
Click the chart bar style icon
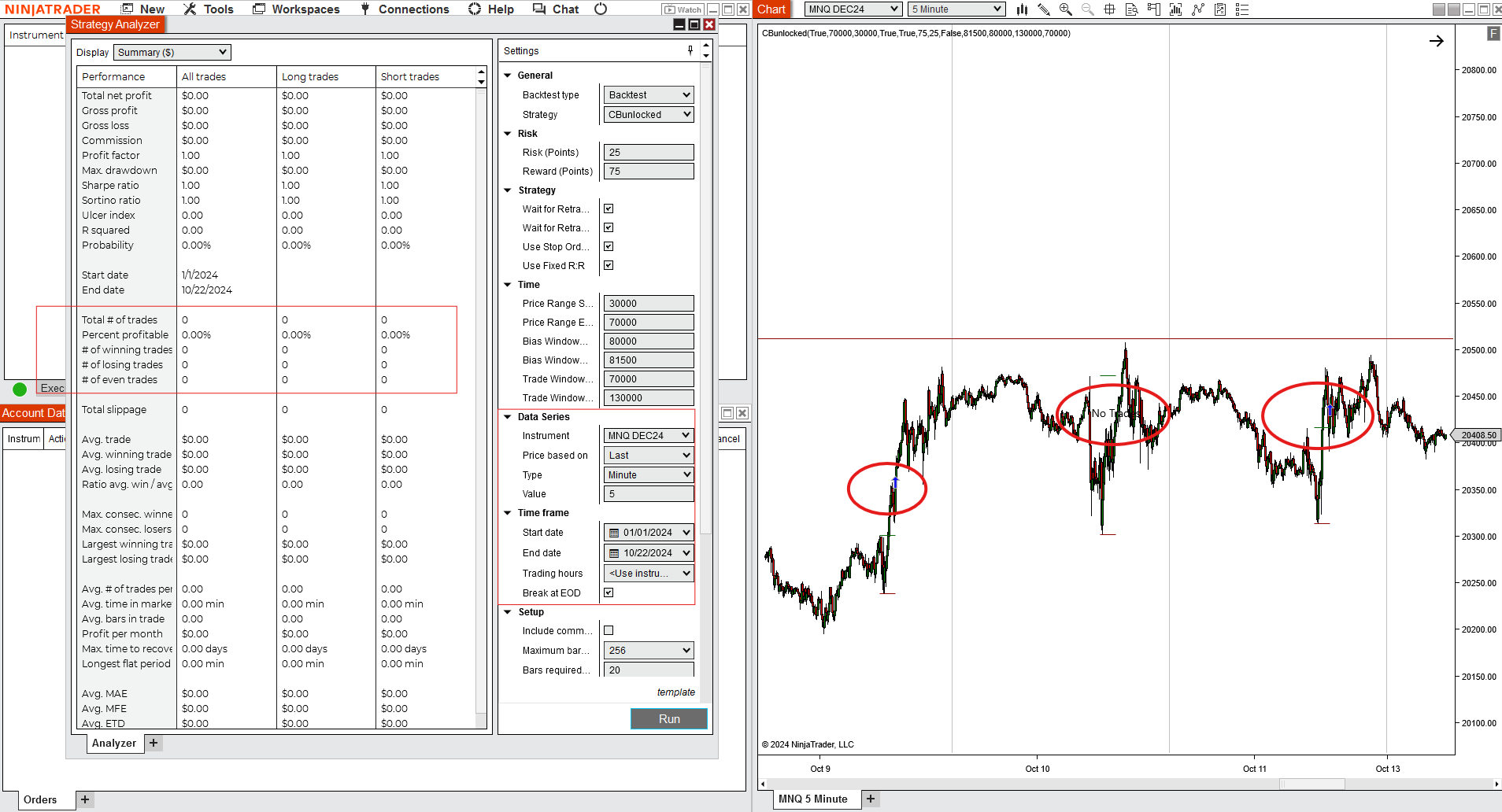tap(1022, 9)
